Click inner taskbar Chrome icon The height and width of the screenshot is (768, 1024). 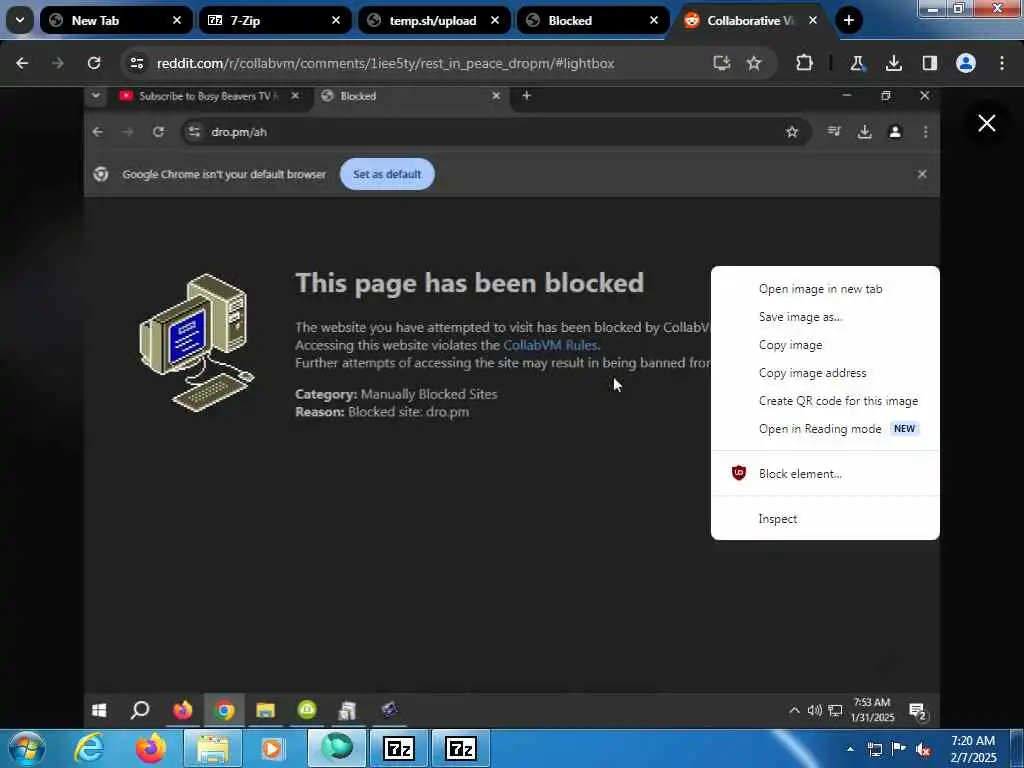pos(224,710)
